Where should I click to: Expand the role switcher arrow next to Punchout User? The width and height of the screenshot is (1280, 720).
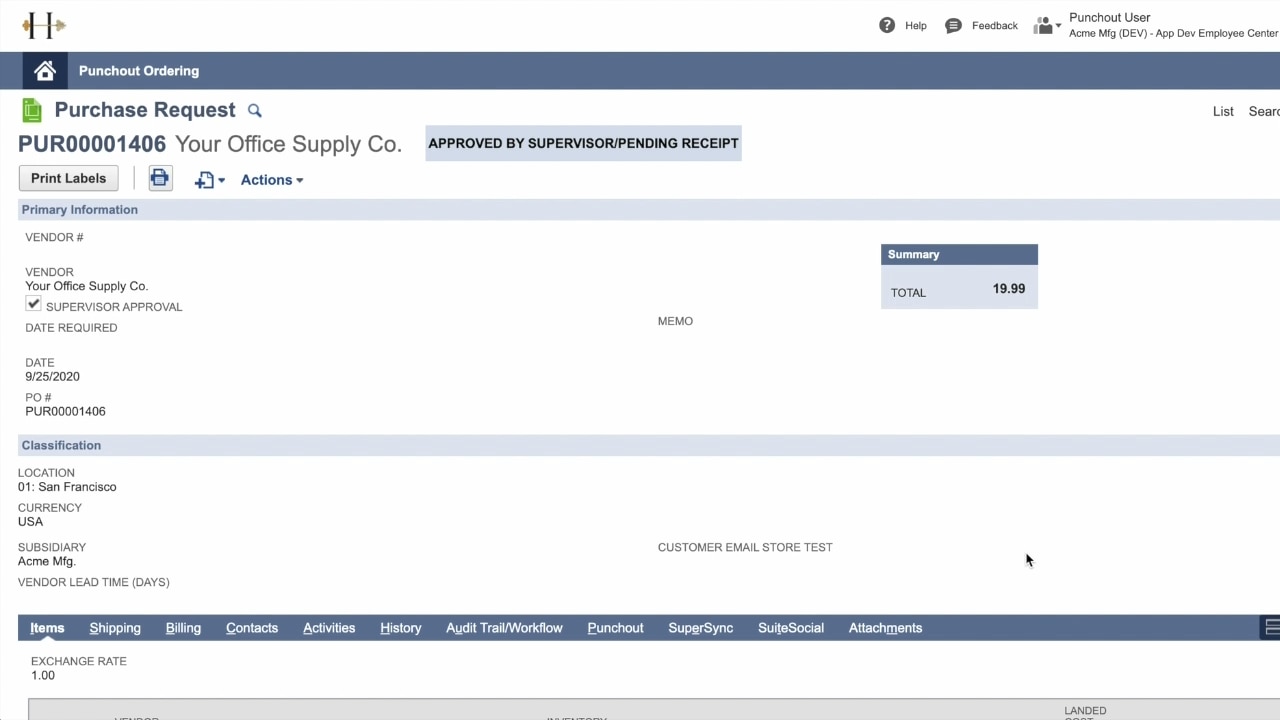coord(1059,25)
